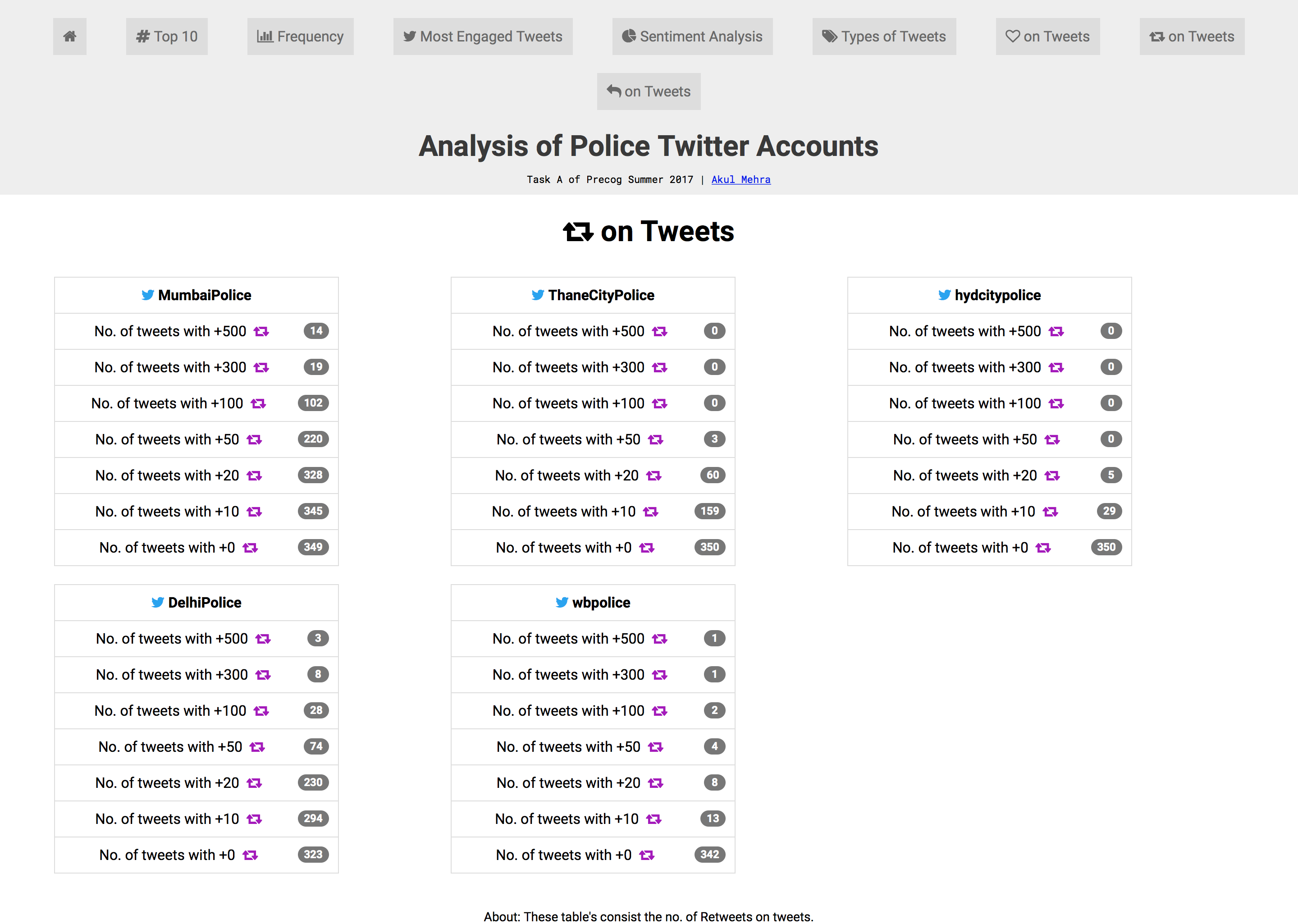Go to Frequency charts tab
Screen dimensions: 1298x924
coord(300,37)
